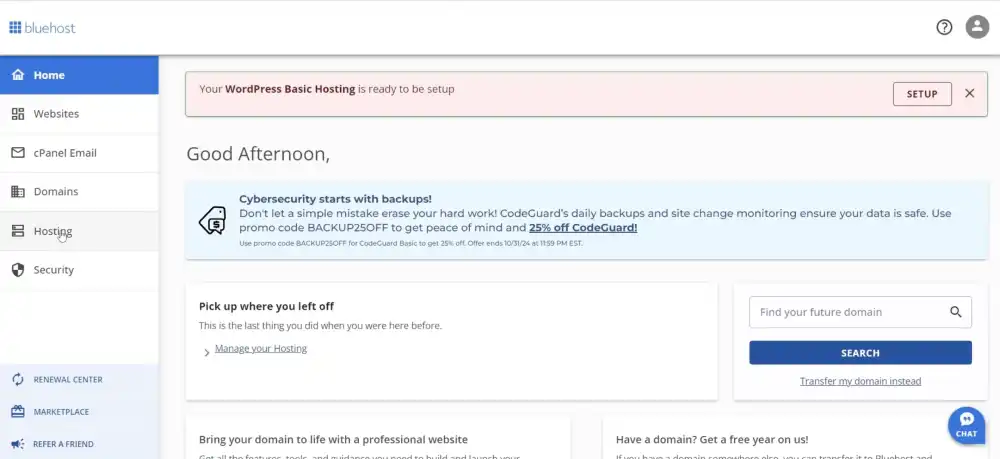Click Cybersecurity starts with backups heading

point(335,199)
